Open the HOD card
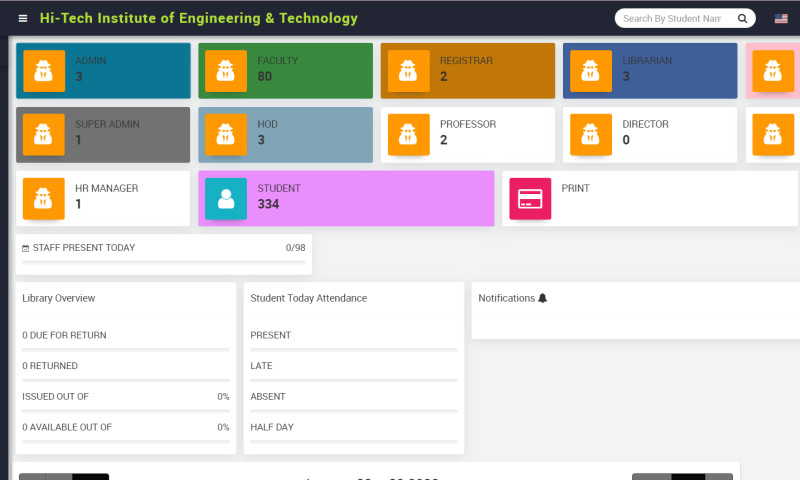This screenshot has height=480, width=800. coord(285,134)
